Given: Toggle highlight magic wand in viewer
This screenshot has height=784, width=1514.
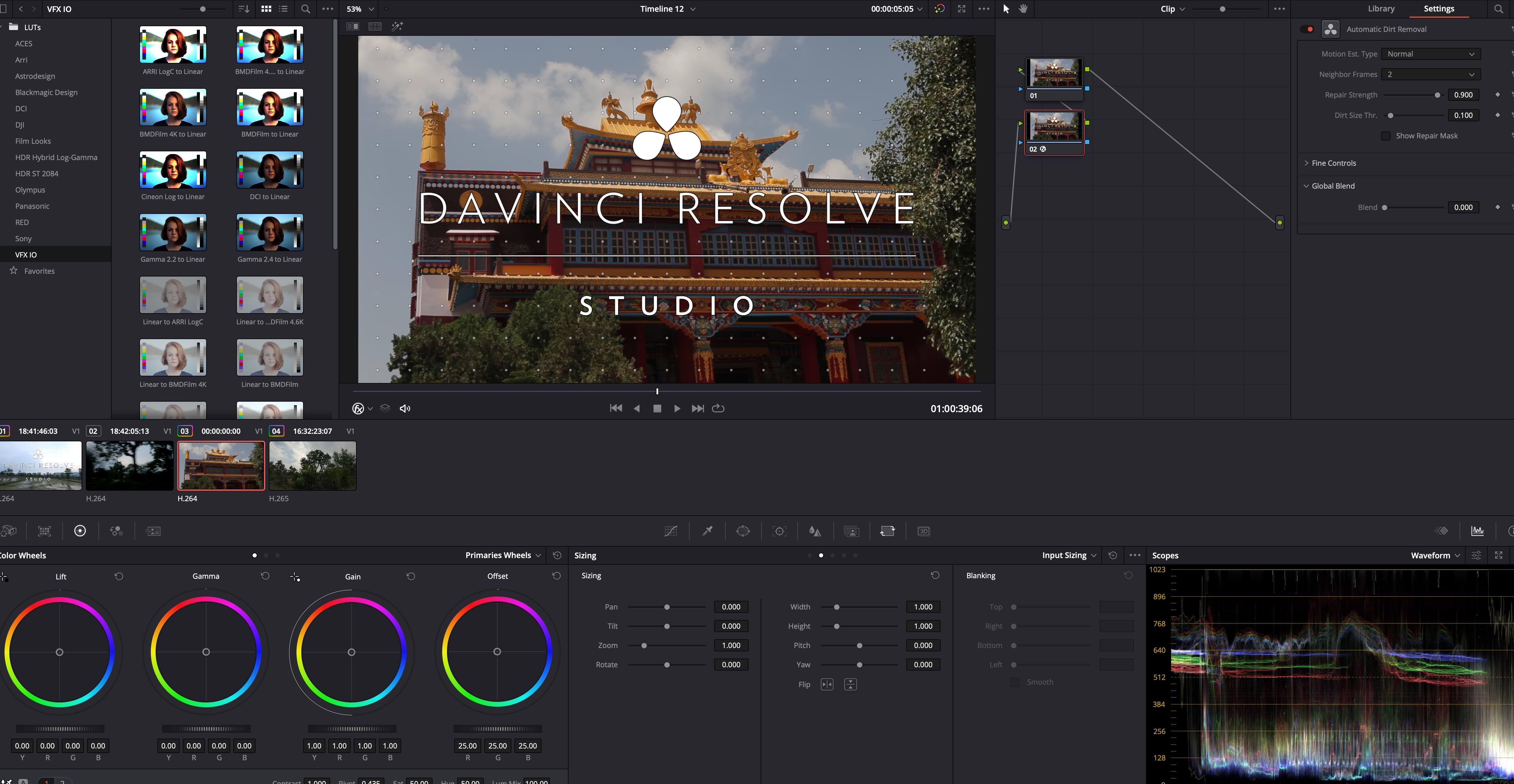Looking at the screenshot, I should coord(397,26).
